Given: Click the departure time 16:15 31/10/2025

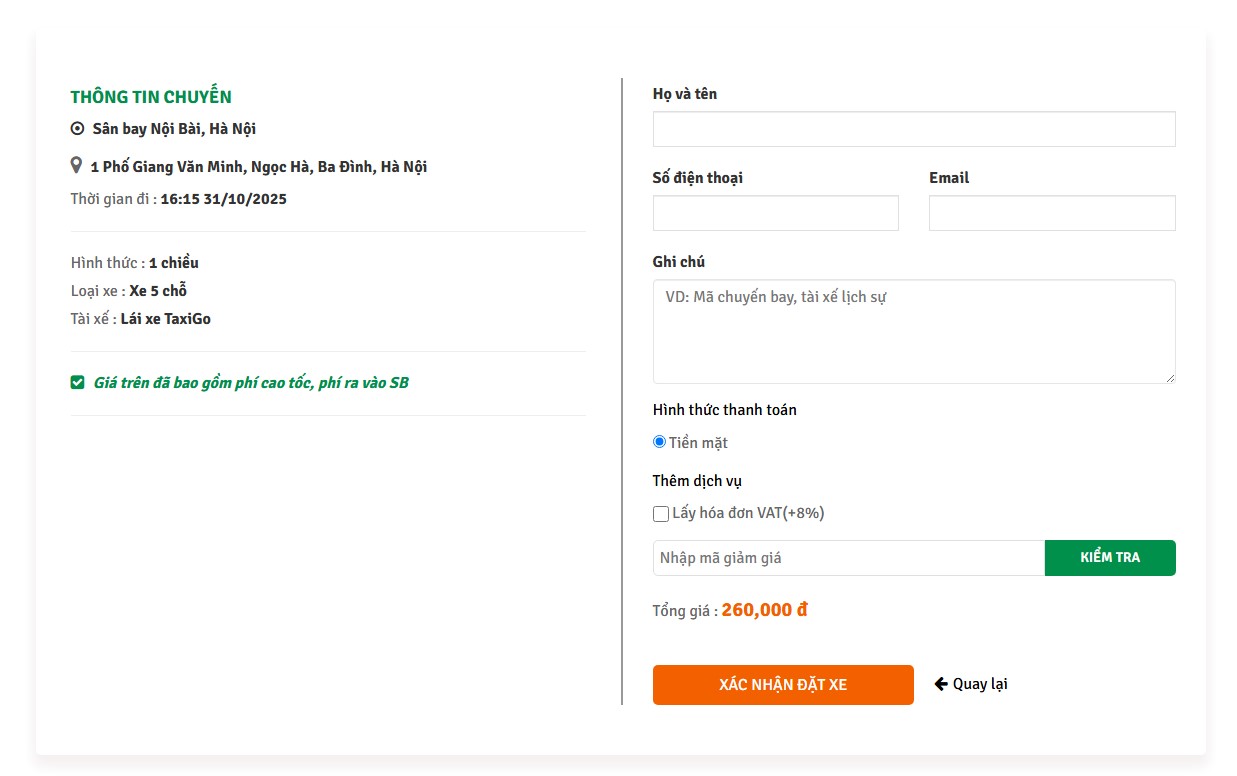Looking at the screenshot, I should 223,199.
